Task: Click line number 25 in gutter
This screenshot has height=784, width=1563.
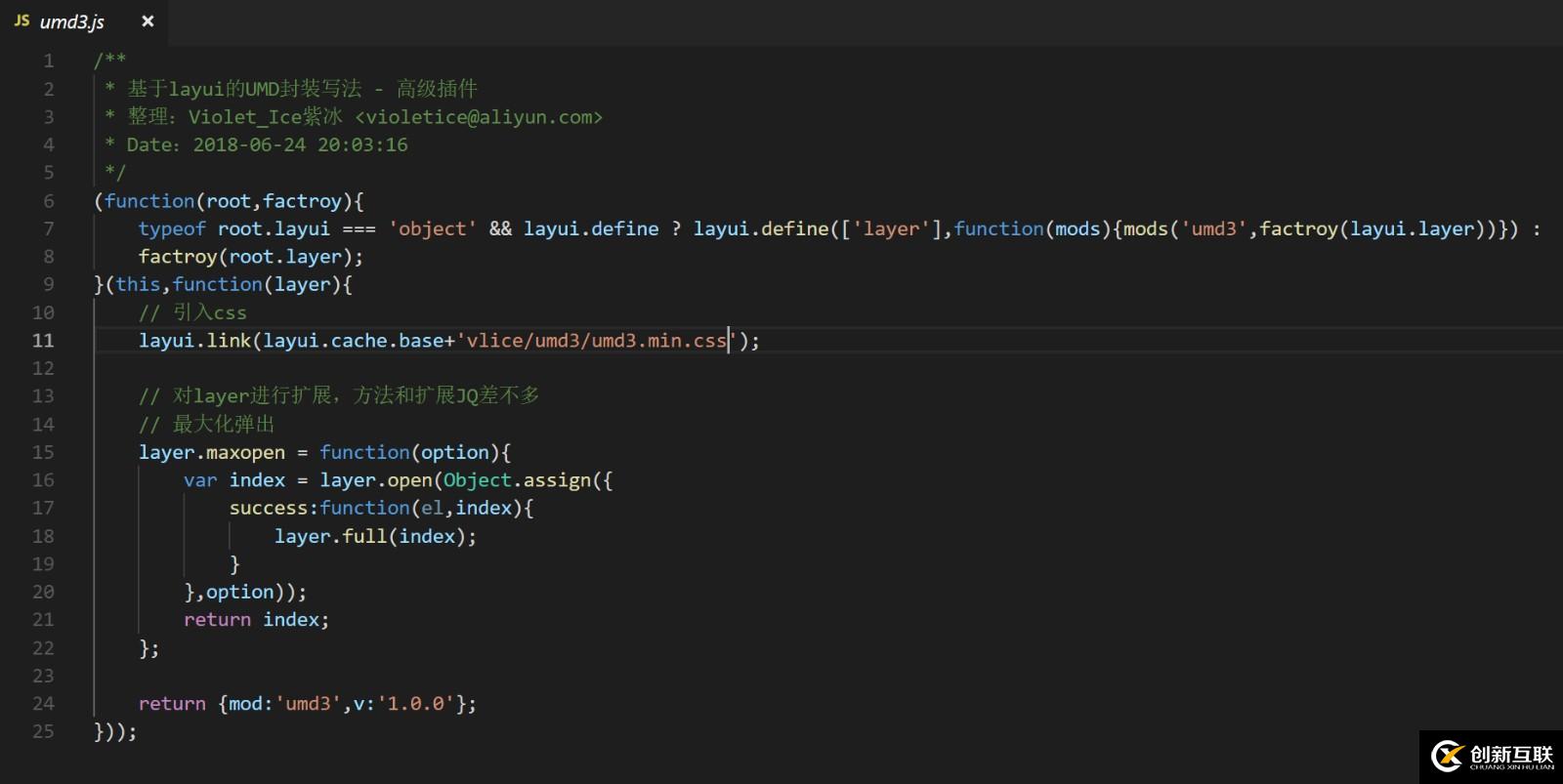Action: pyautogui.click(x=43, y=731)
